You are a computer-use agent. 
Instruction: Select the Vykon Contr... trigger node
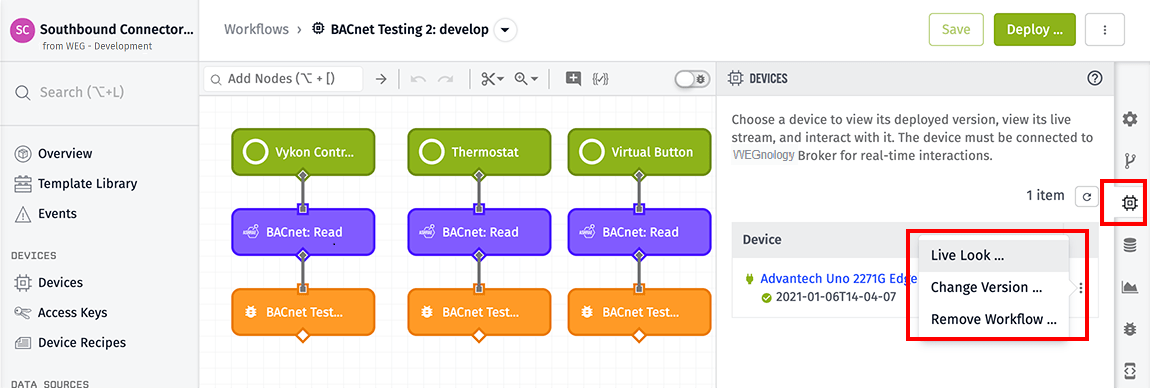pos(303,152)
